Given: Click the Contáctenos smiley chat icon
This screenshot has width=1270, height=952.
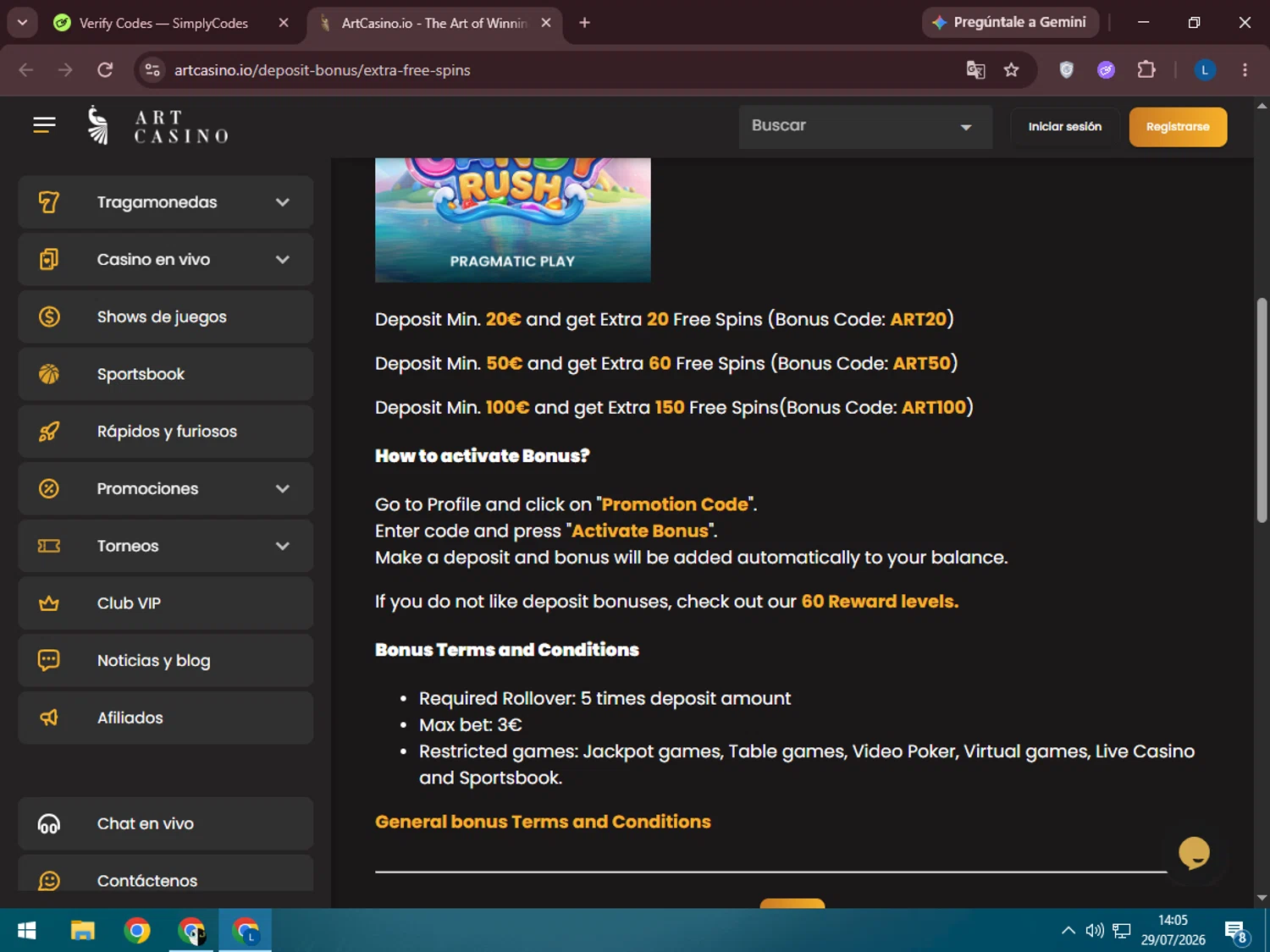Looking at the screenshot, I should [x=49, y=881].
